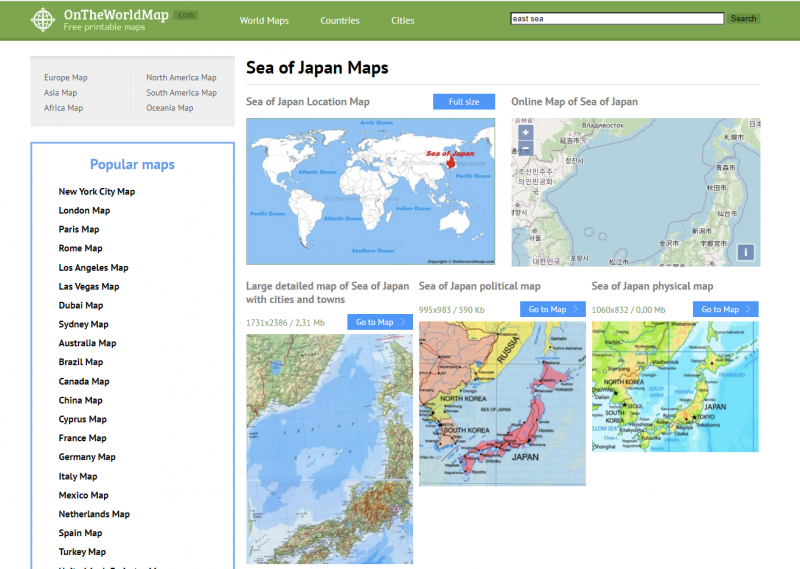Image resolution: width=800 pixels, height=569 pixels.
Task: Open the World Maps menu
Action: (x=264, y=20)
